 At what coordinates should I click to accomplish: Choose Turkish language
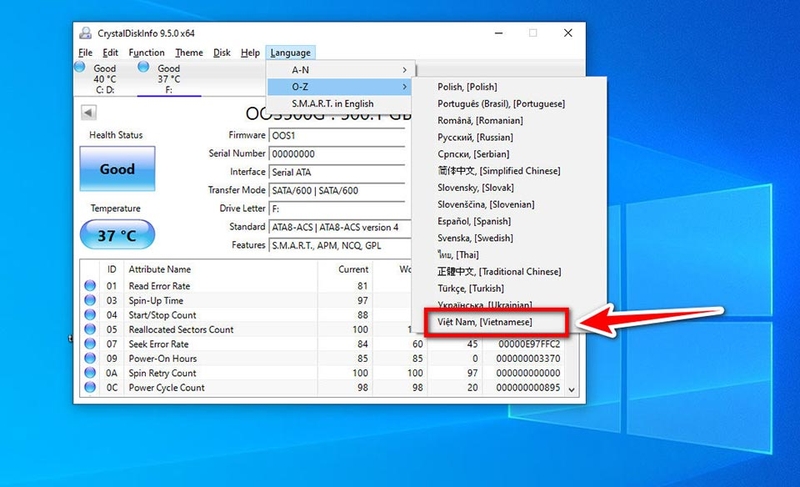509,289
